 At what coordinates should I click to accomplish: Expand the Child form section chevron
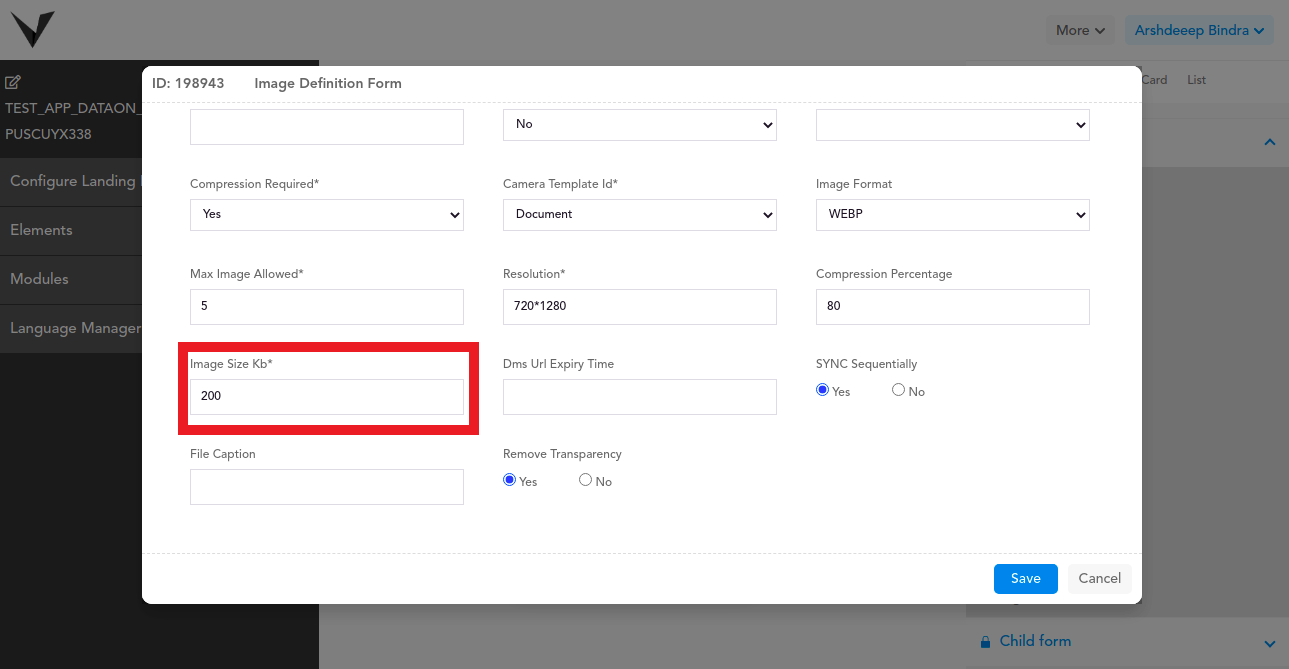[1270, 643]
